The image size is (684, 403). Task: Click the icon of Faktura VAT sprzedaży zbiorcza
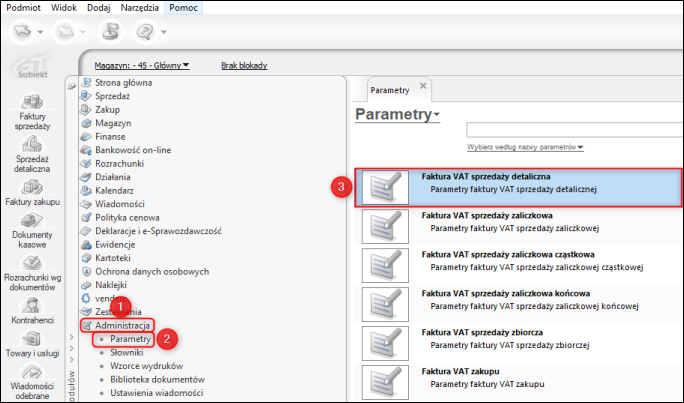click(385, 343)
